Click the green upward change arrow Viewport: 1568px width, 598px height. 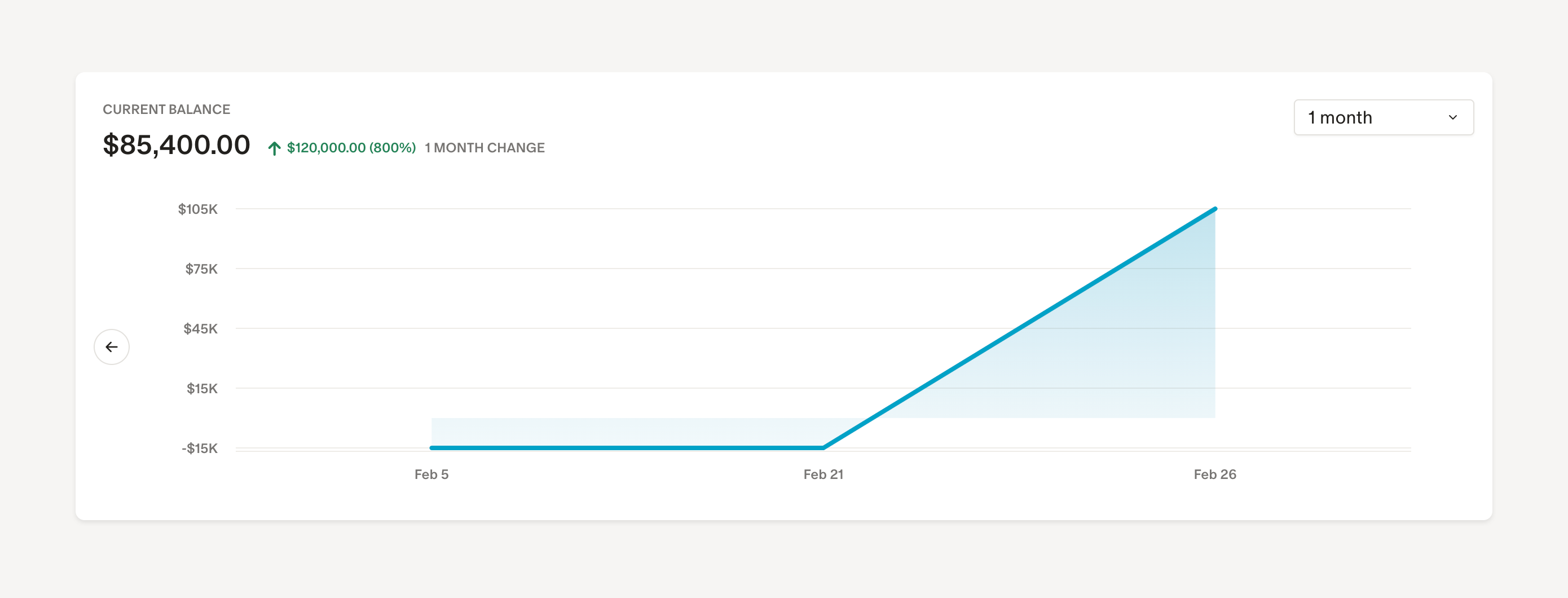click(x=274, y=148)
